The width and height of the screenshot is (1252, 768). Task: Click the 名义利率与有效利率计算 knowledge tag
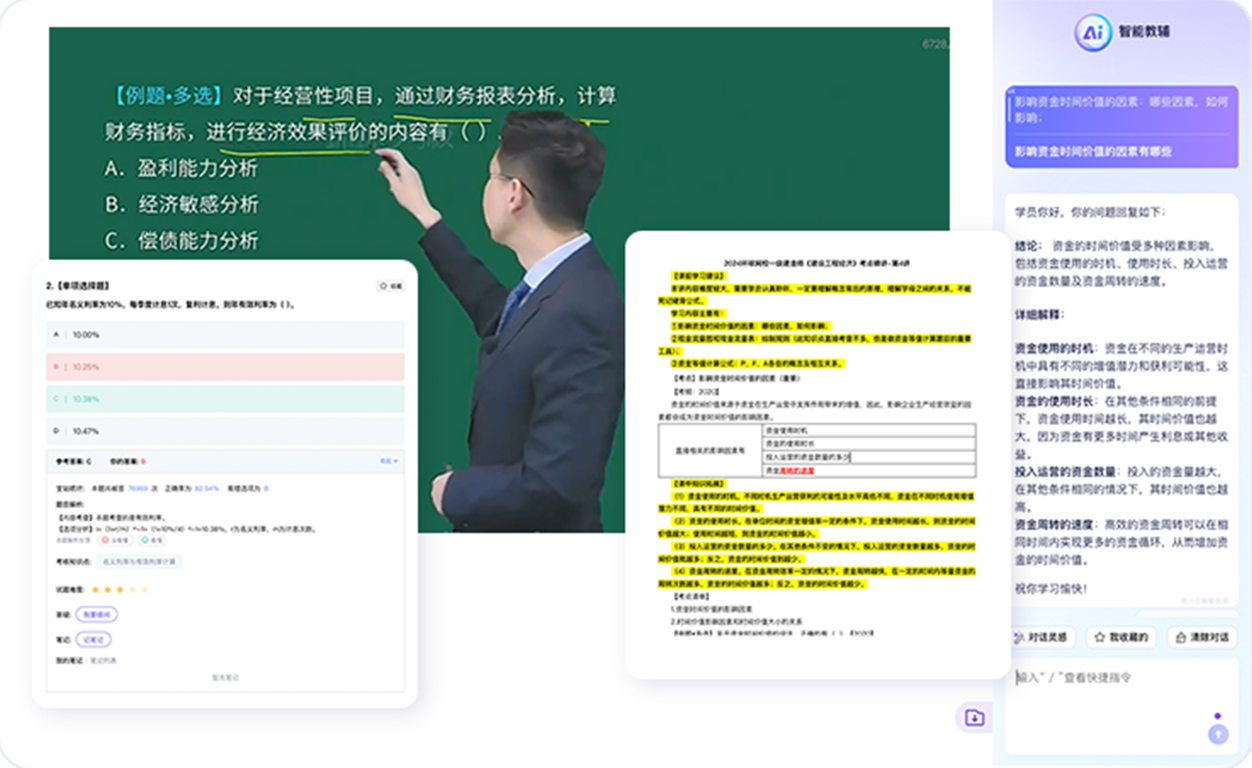tap(139, 562)
